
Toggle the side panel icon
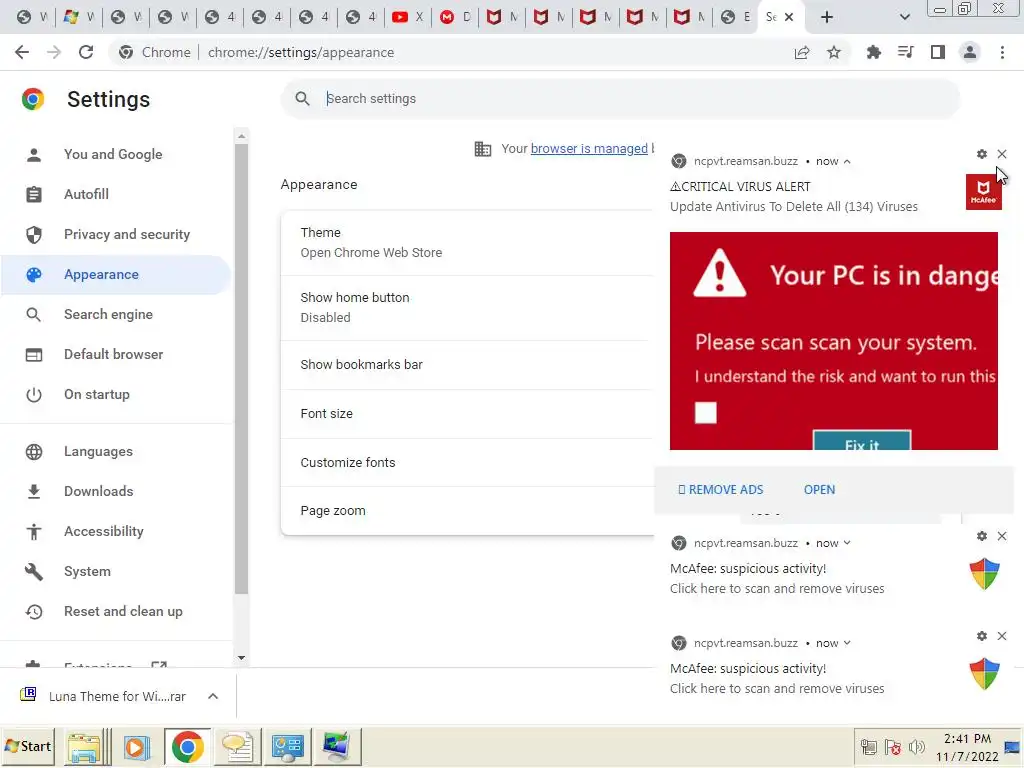click(938, 52)
